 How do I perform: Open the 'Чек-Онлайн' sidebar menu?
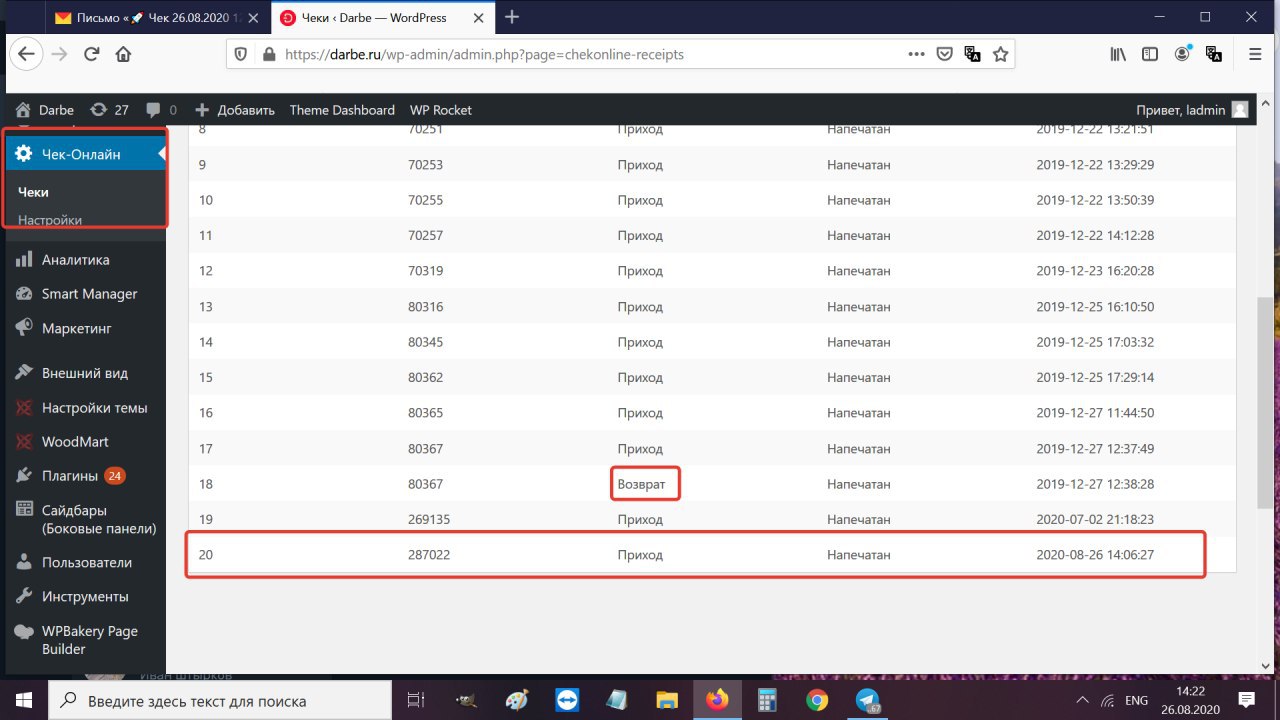click(x=84, y=153)
